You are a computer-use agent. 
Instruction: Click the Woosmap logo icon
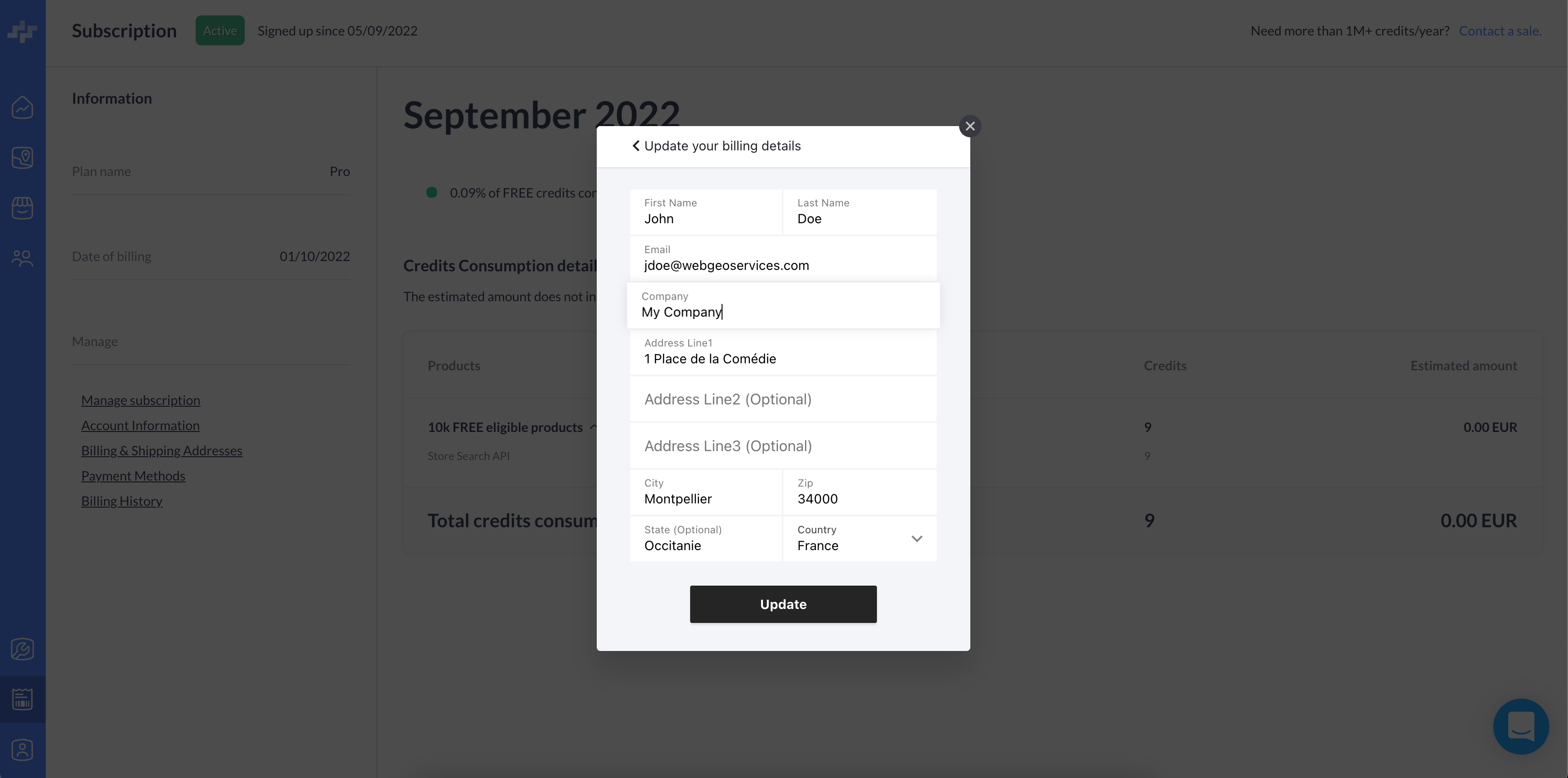[22, 31]
